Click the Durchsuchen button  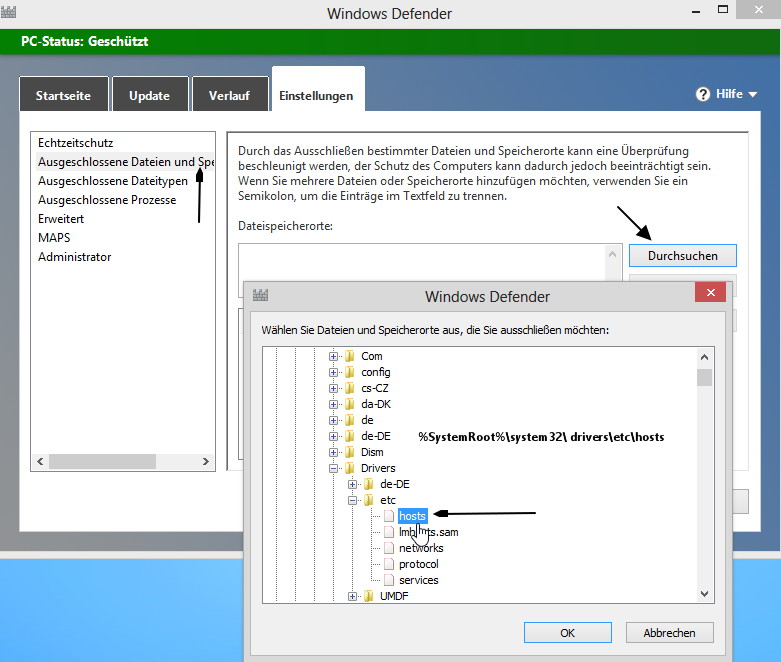pyautogui.click(x=682, y=256)
